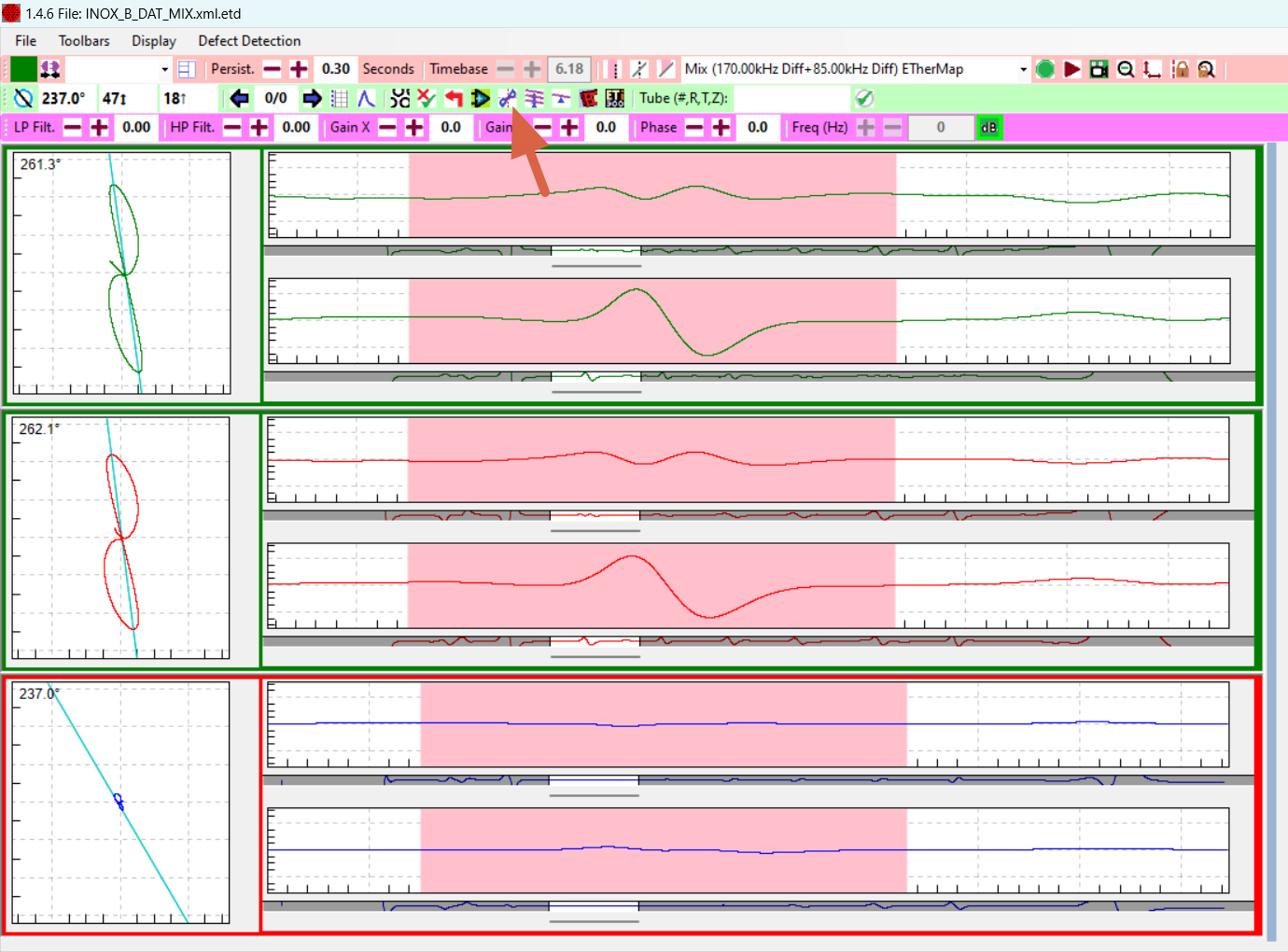Open the Display menu

pos(154,41)
